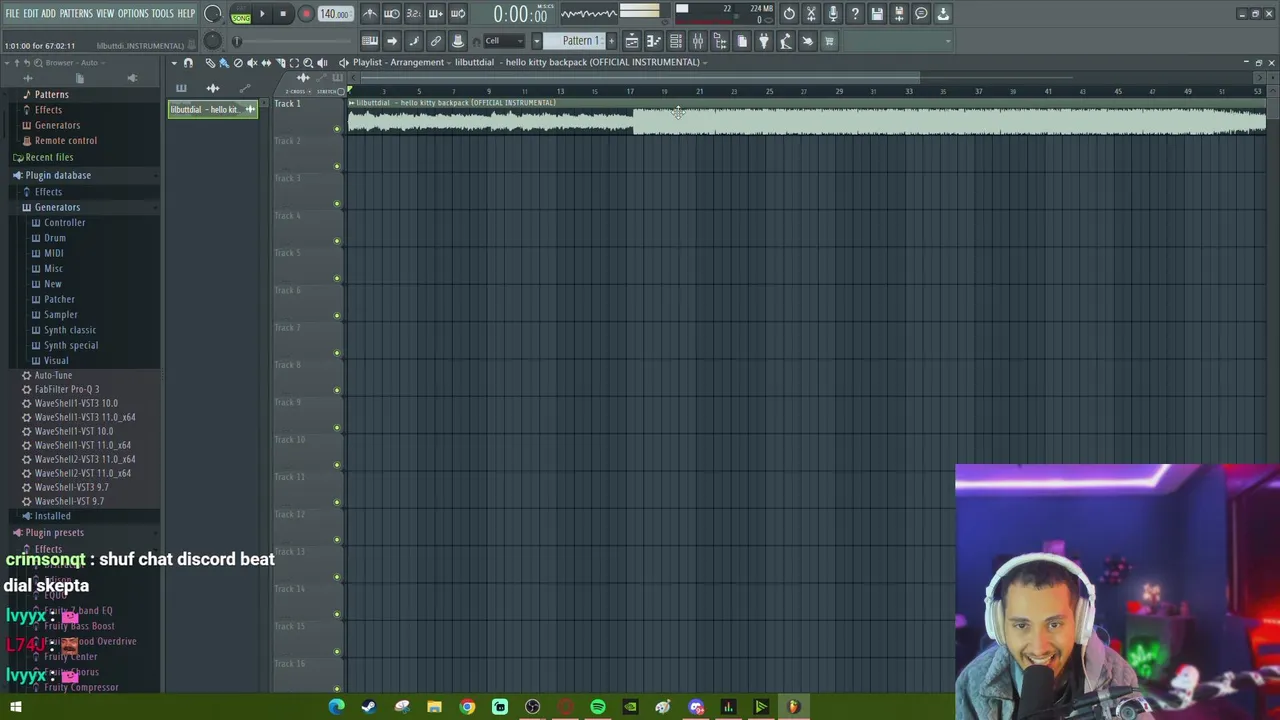Viewport: 1280px width, 720px height.
Task: Click the help question mark icon
Action: [x=855, y=14]
